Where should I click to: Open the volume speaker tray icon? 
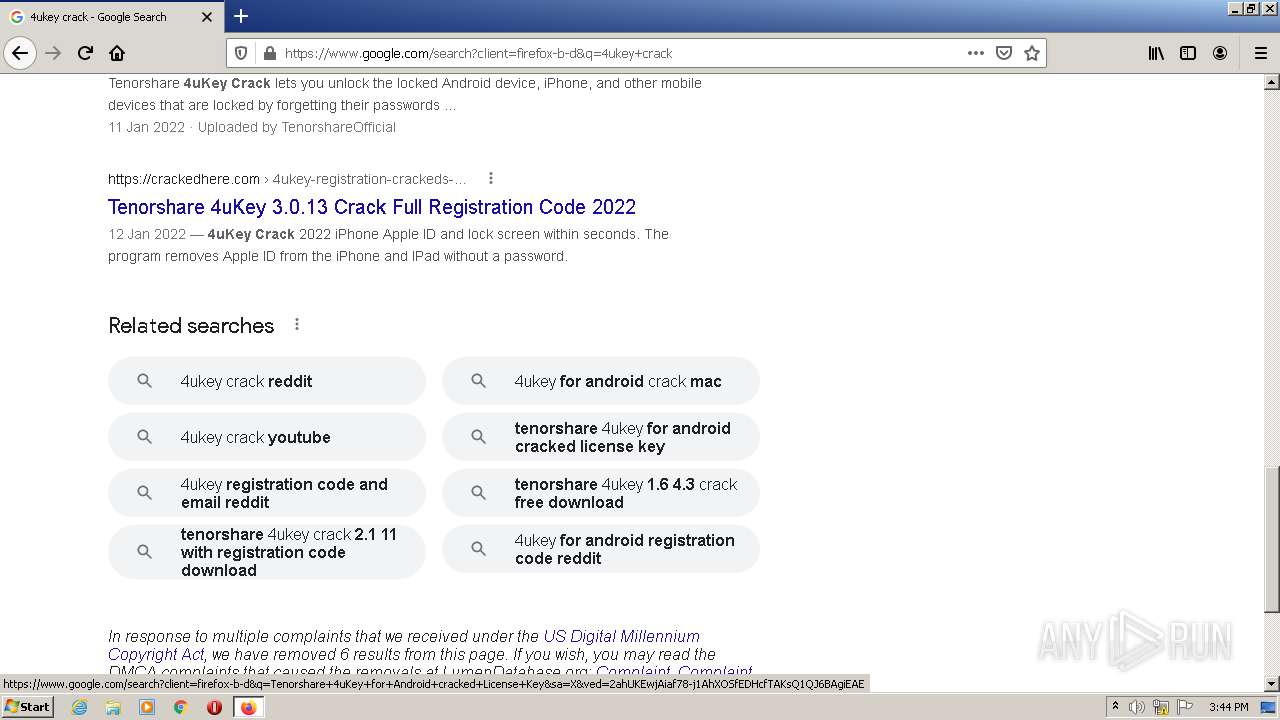1137,707
